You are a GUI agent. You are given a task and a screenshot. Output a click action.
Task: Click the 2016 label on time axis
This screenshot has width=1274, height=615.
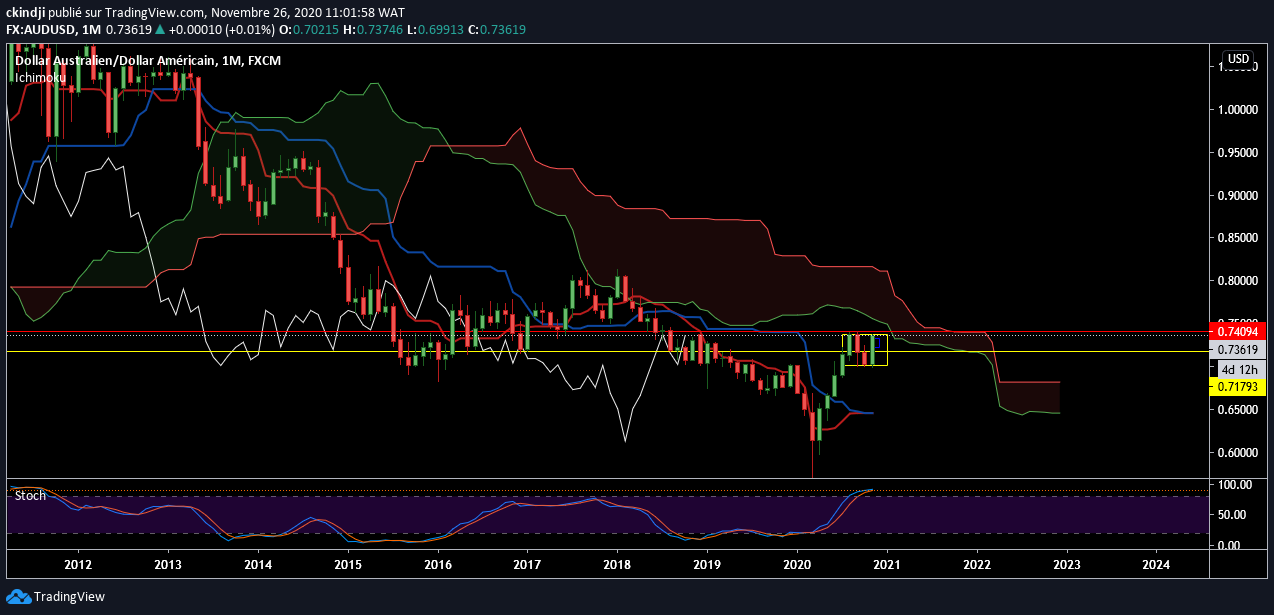(438, 566)
